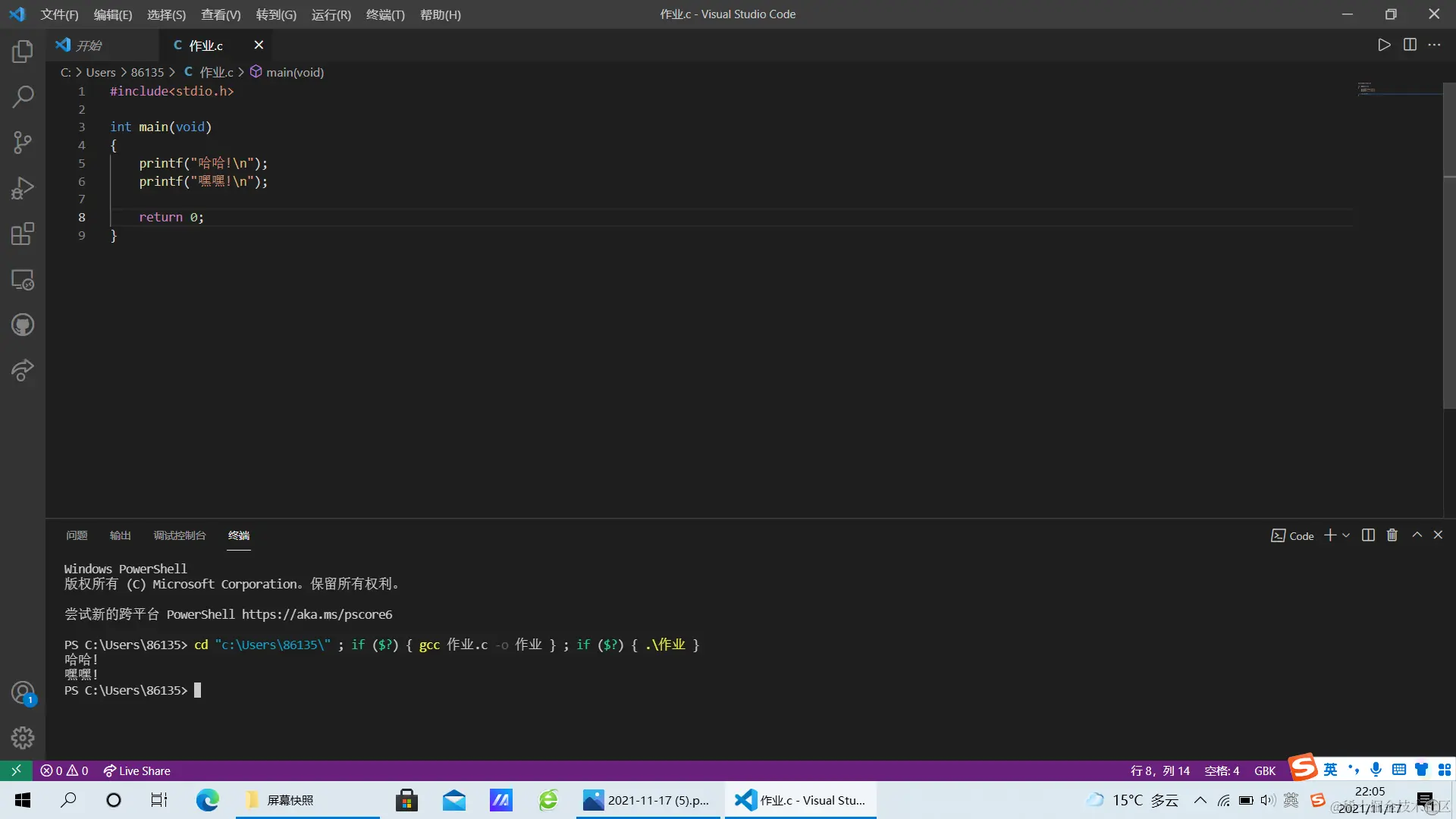
Task: Open the Extensions view
Action: (23, 234)
